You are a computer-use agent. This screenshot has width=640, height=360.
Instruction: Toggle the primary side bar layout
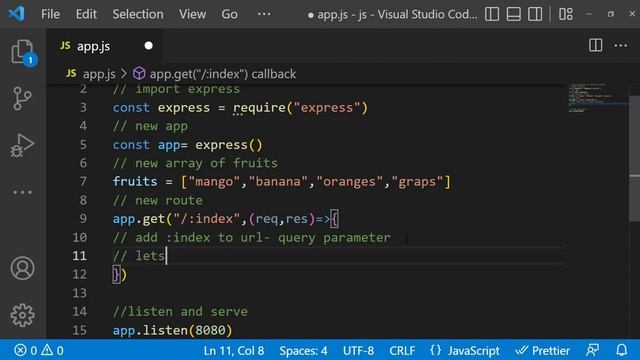pos(492,14)
